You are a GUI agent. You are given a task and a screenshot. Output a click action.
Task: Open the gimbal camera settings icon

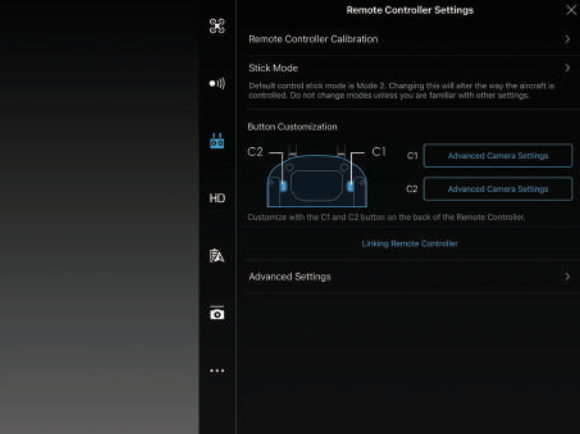click(217, 313)
